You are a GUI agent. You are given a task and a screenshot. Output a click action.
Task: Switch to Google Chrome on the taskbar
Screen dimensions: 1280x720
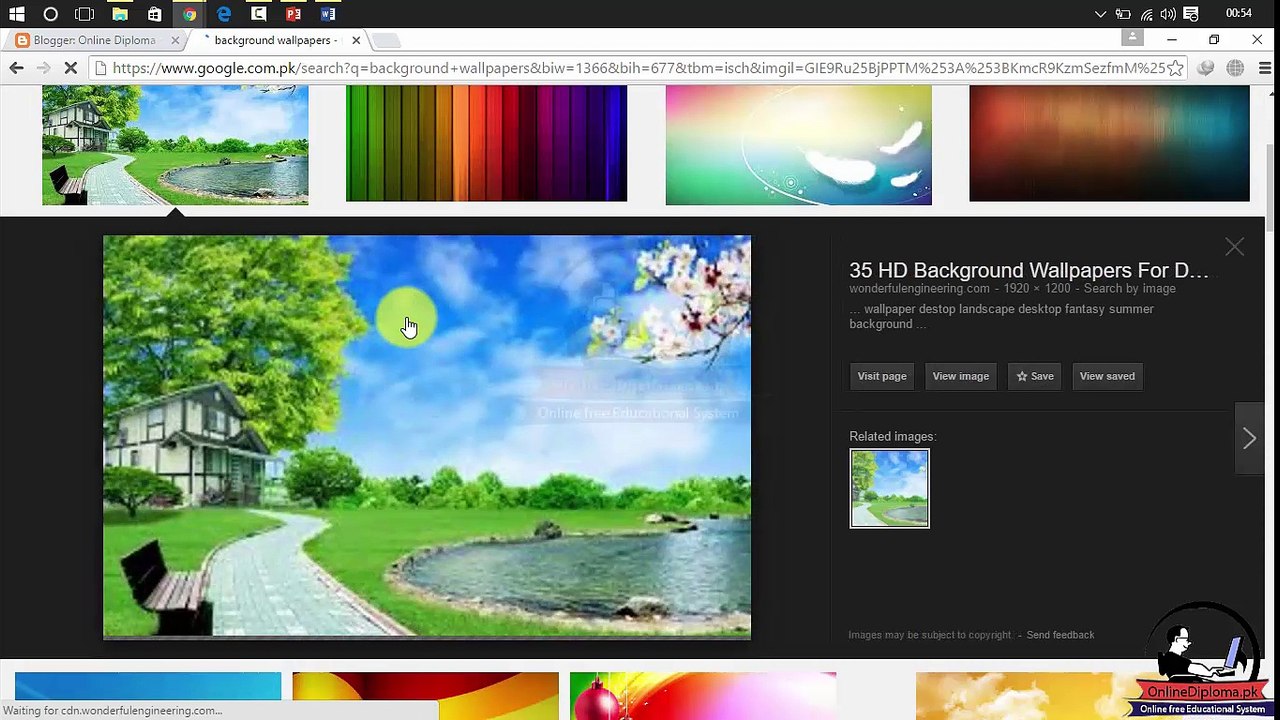click(x=189, y=14)
